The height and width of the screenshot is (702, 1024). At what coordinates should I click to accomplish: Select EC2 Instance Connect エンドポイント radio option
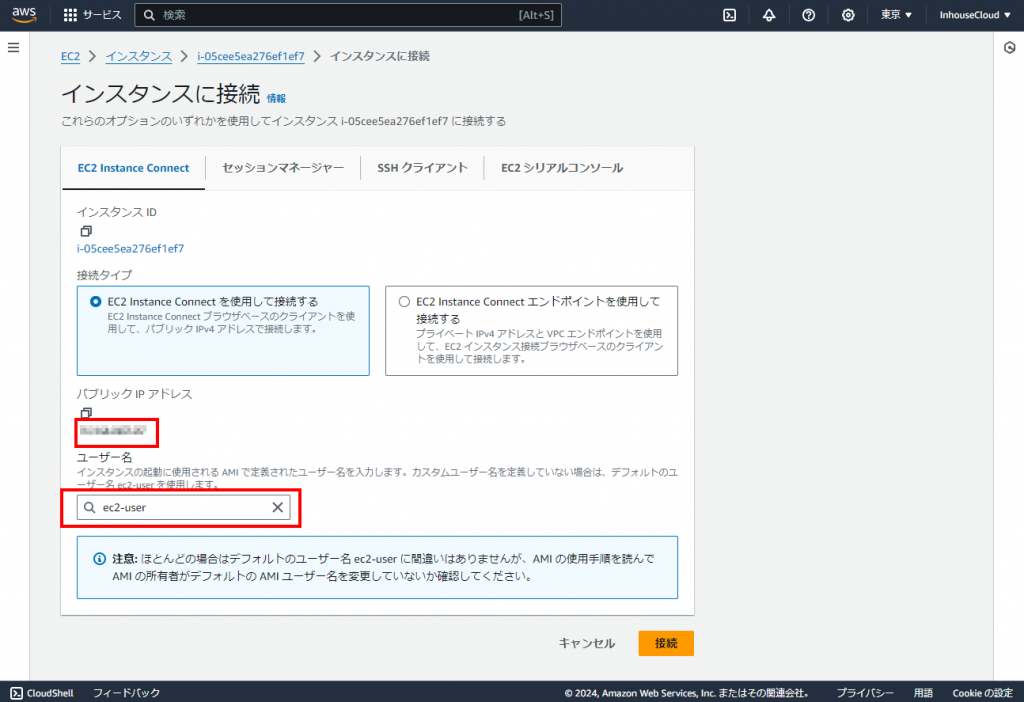[404, 301]
